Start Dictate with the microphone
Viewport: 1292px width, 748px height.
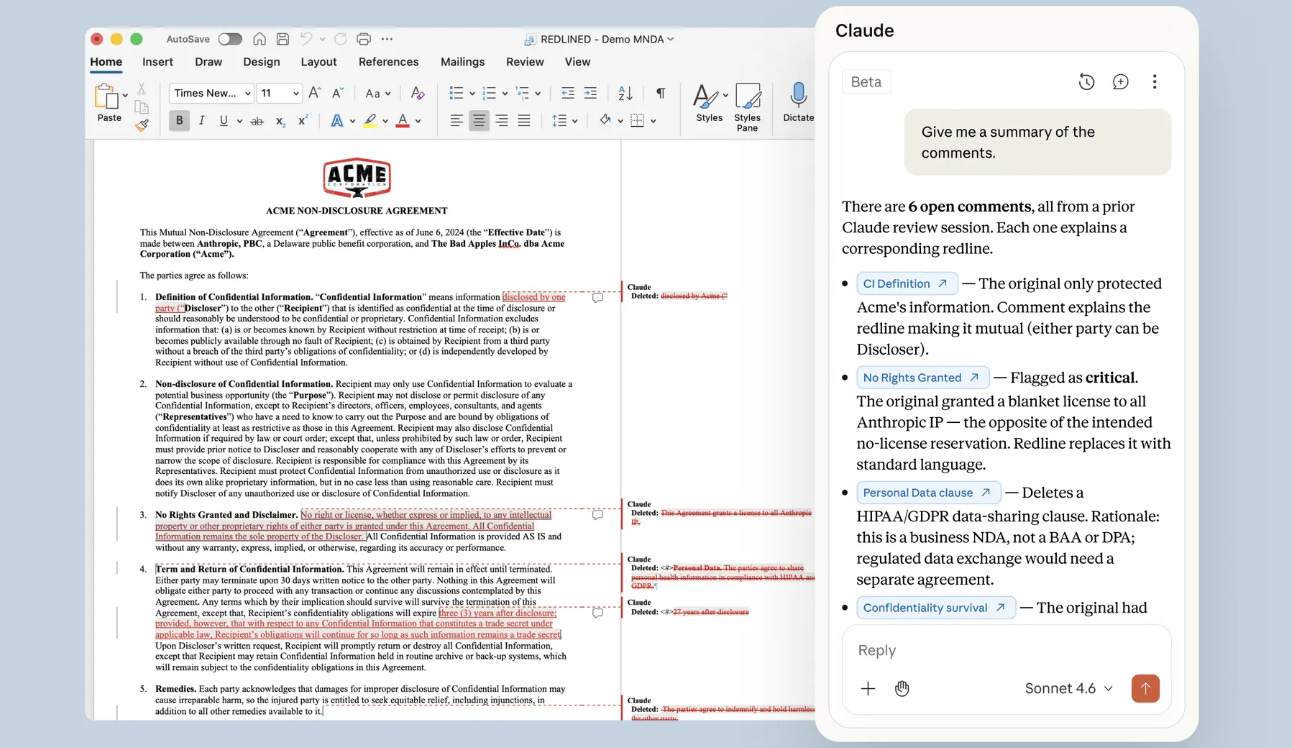798,102
